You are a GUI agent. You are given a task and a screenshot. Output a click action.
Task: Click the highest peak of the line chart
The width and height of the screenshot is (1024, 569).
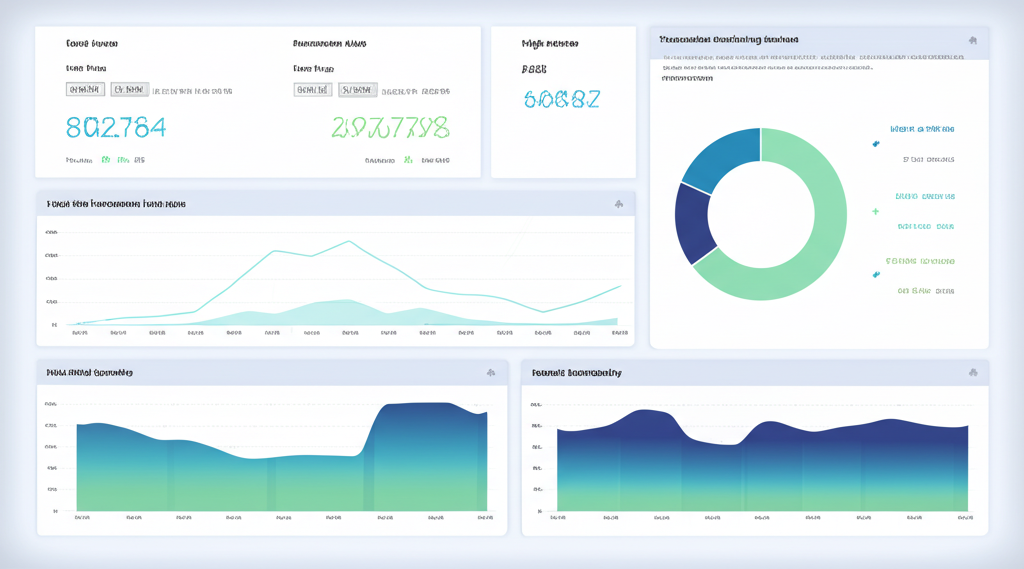tap(348, 241)
